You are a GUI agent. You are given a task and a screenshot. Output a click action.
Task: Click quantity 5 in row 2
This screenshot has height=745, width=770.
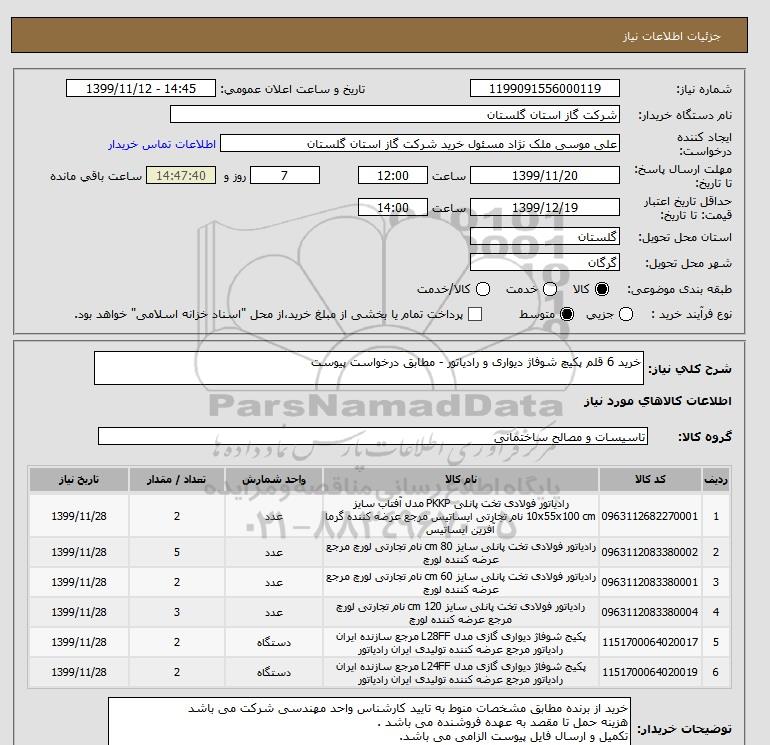(177, 552)
